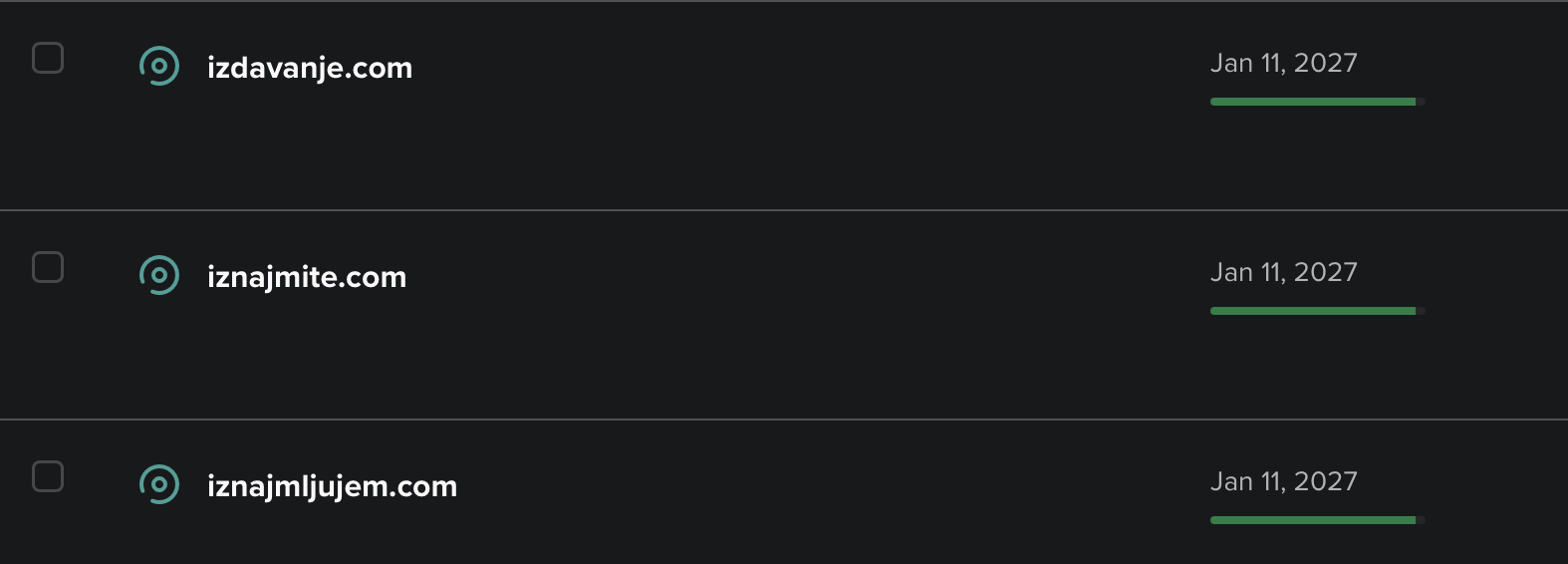Click the target icon beside iznajmite.com

[x=159, y=275]
